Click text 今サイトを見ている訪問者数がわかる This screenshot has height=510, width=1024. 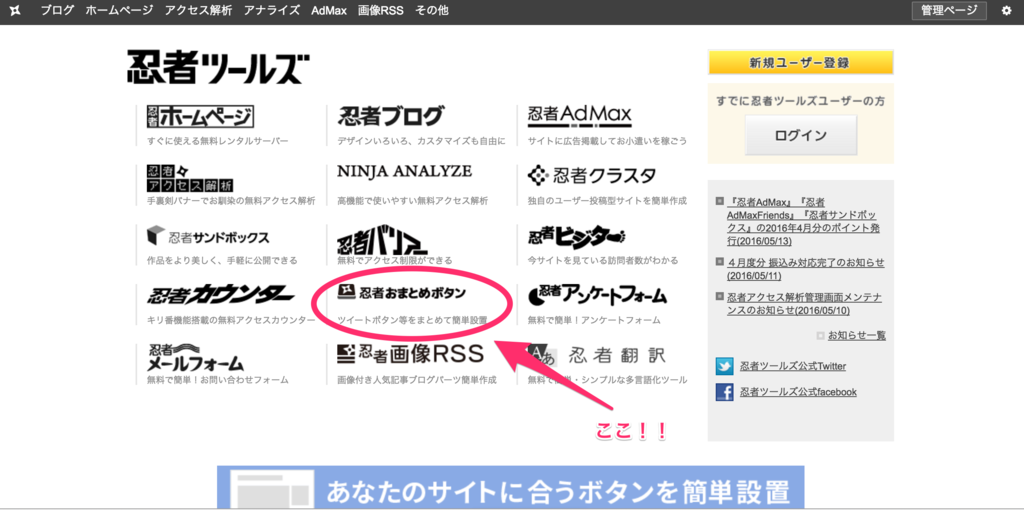[x=603, y=261]
